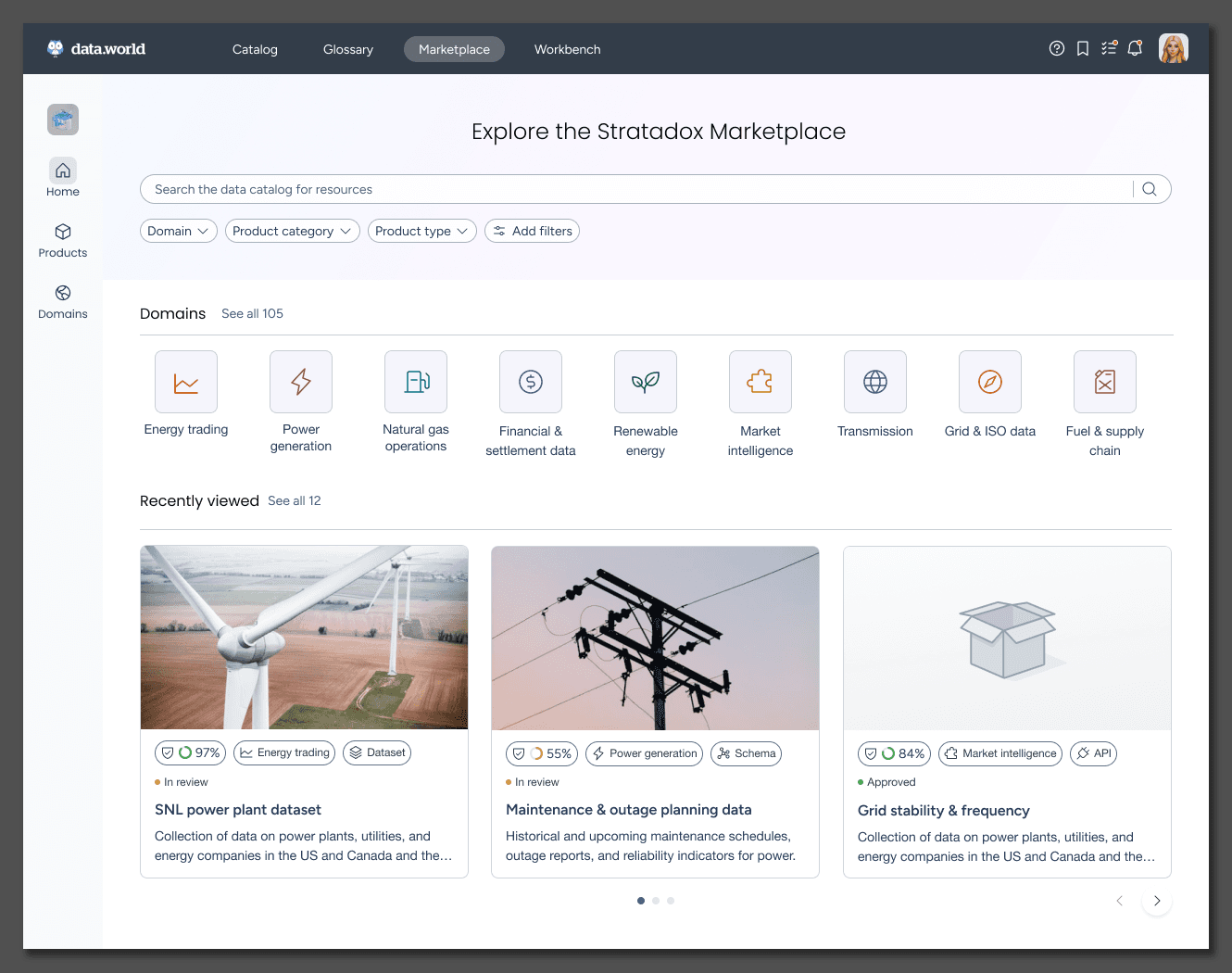Select the Renewable energy leaf icon
This screenshot has height=973, width=1232.
646,382
